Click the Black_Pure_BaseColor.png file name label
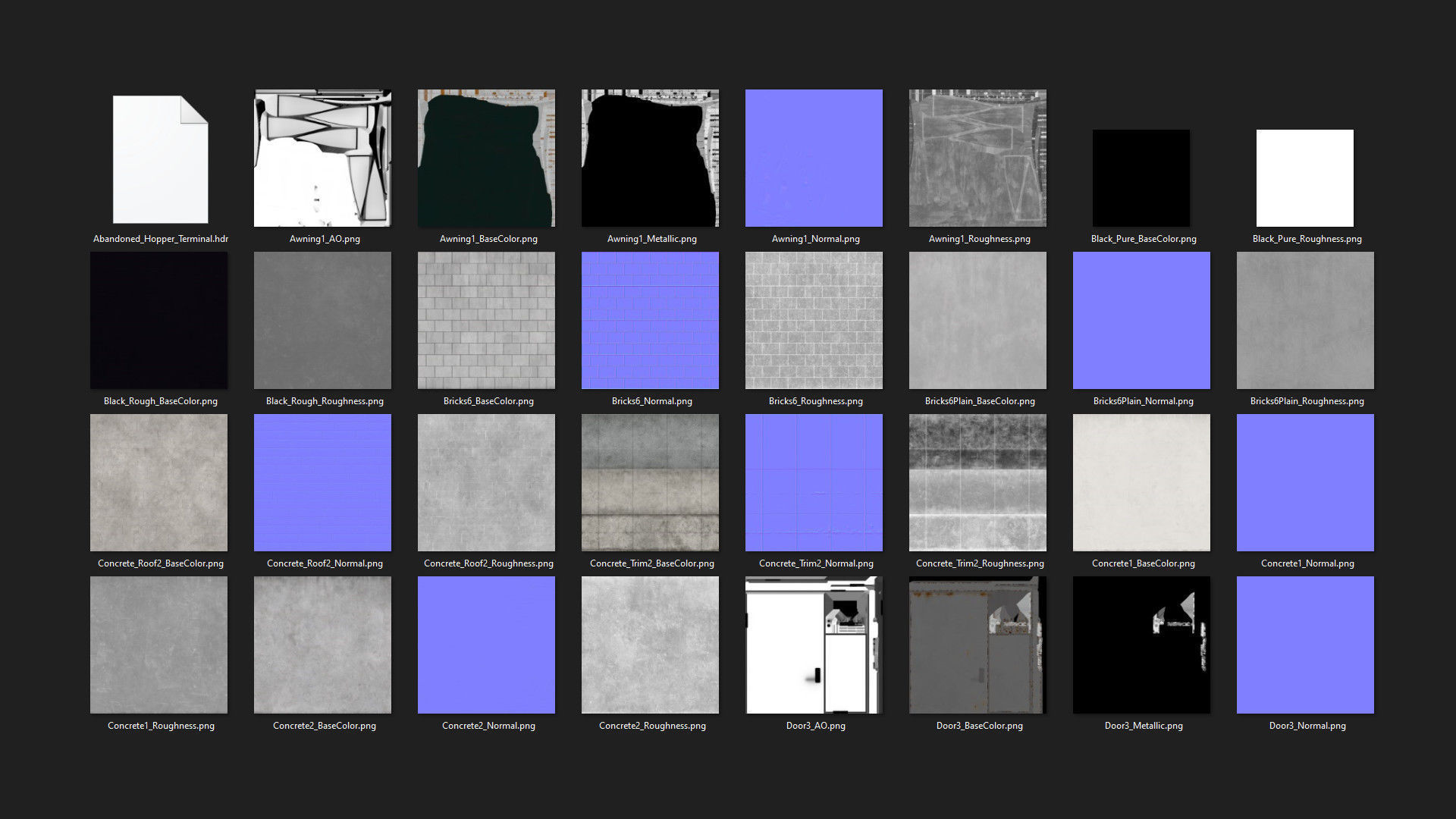This screenshot has width=1456, height=819. click(1144, 239)
